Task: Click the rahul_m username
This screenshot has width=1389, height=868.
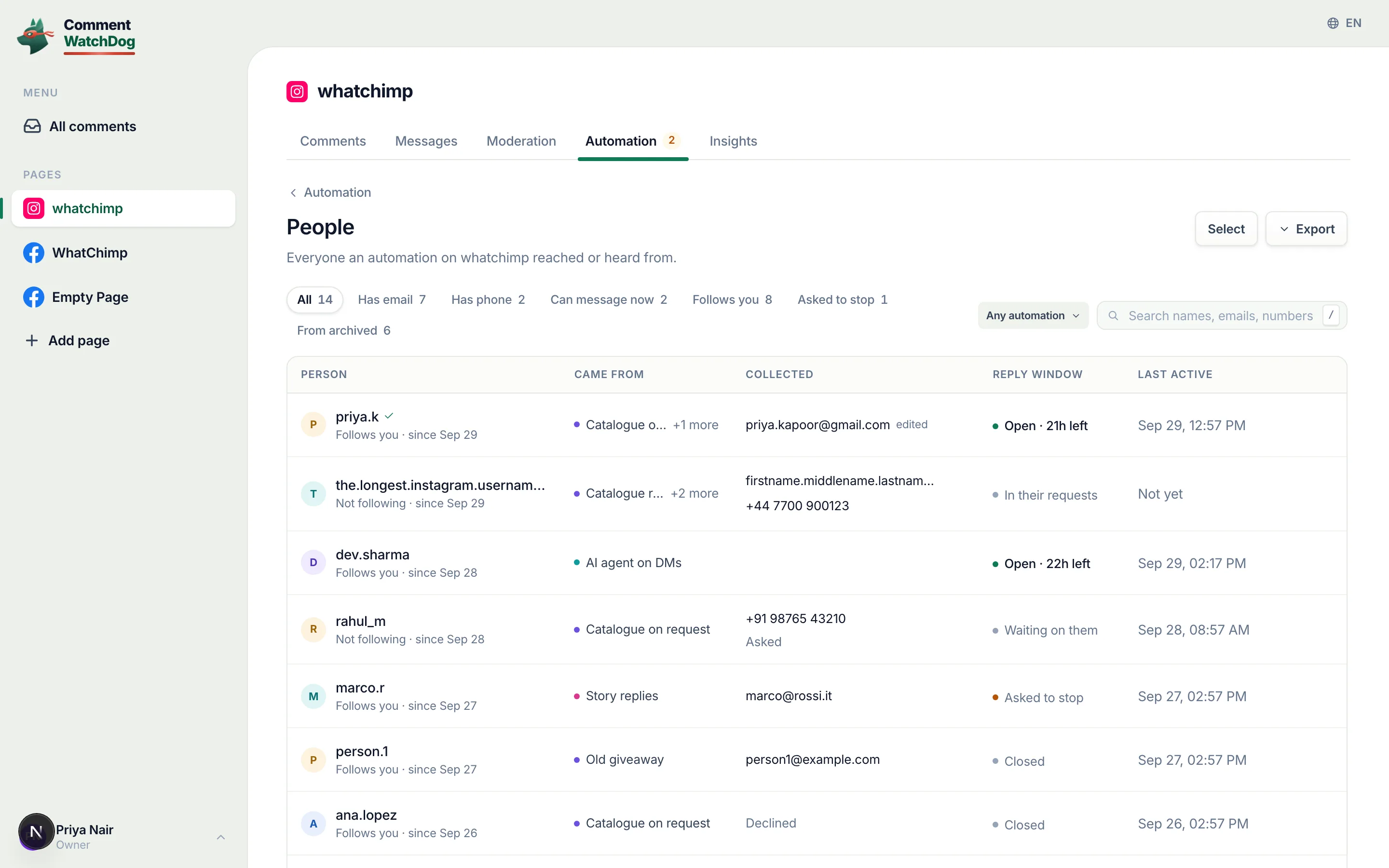Action: [x=360, y=621]
